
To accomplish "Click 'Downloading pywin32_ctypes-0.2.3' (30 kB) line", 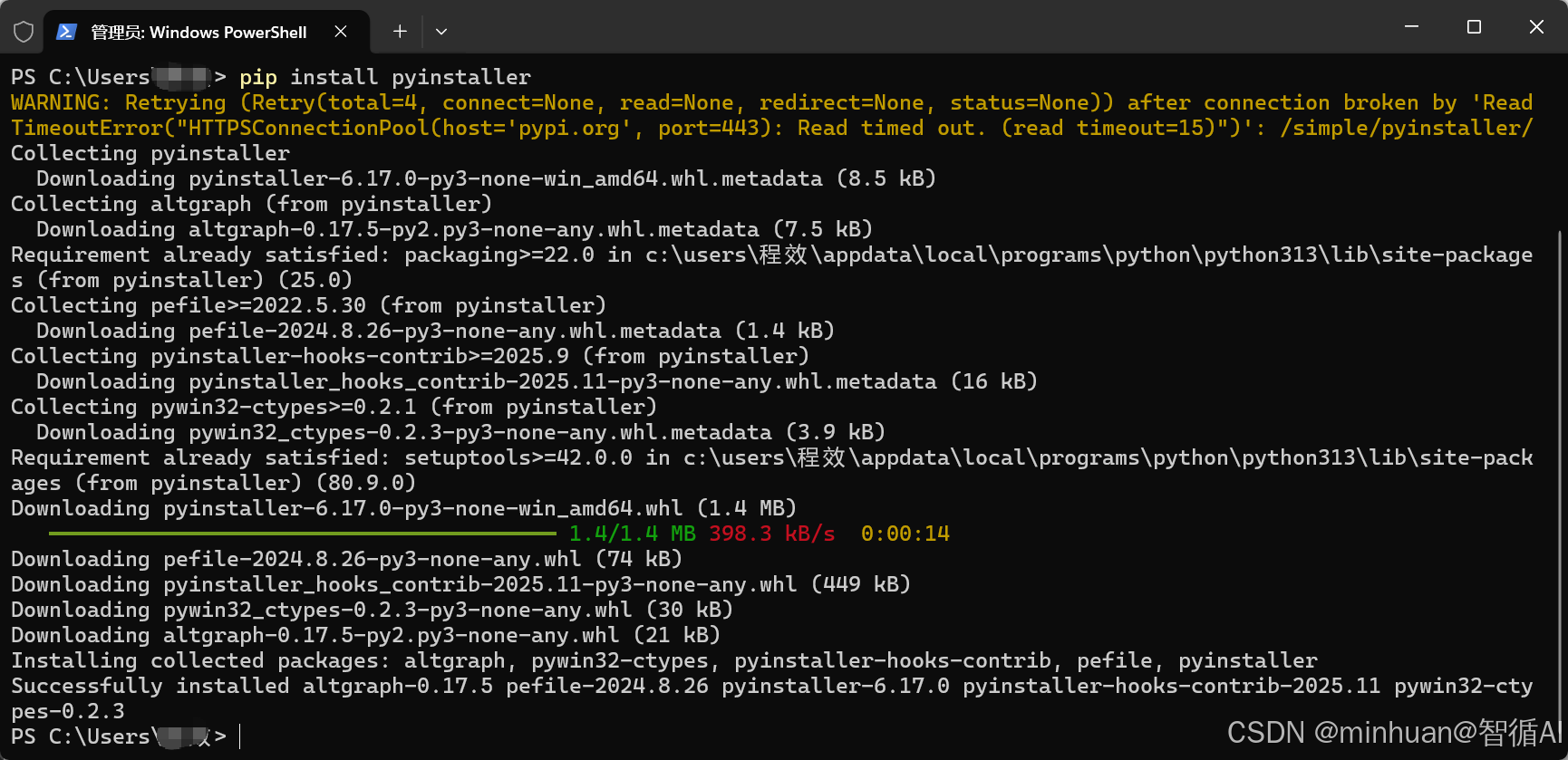I will point(372,610).
